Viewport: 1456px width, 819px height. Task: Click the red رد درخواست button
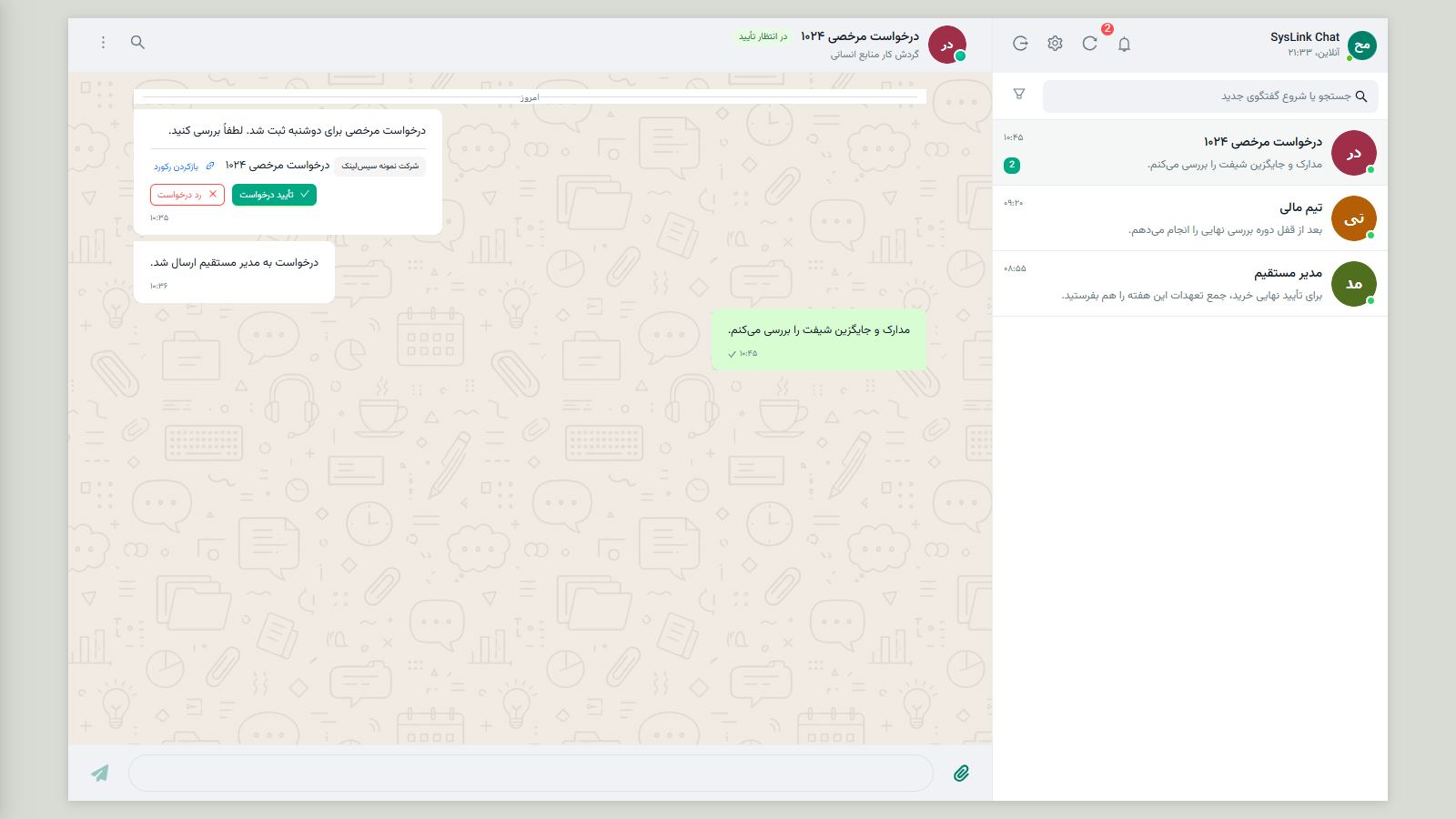(x=187, y=195)
